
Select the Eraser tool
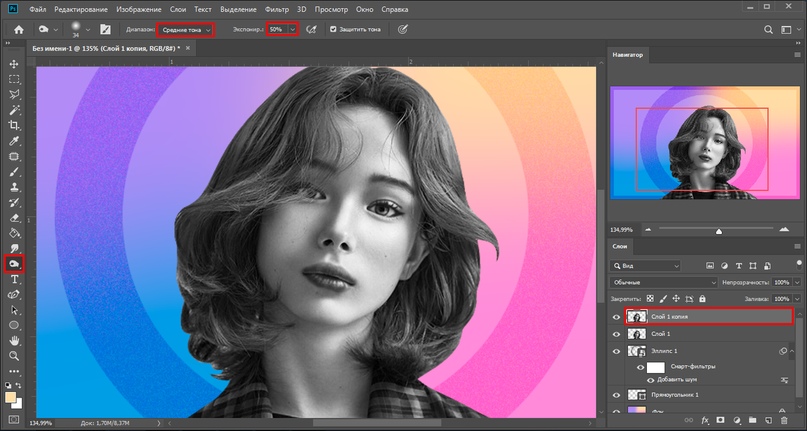coord(14,217)
